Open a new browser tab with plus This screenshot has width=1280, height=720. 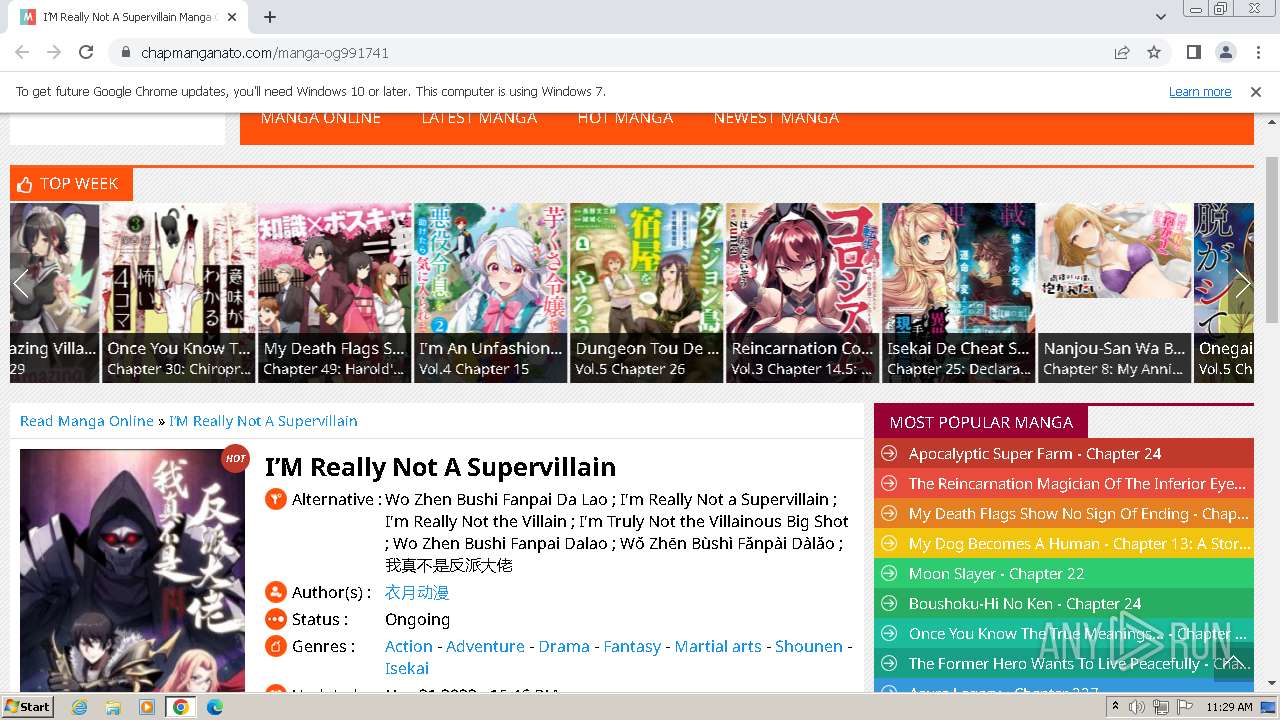270,17
